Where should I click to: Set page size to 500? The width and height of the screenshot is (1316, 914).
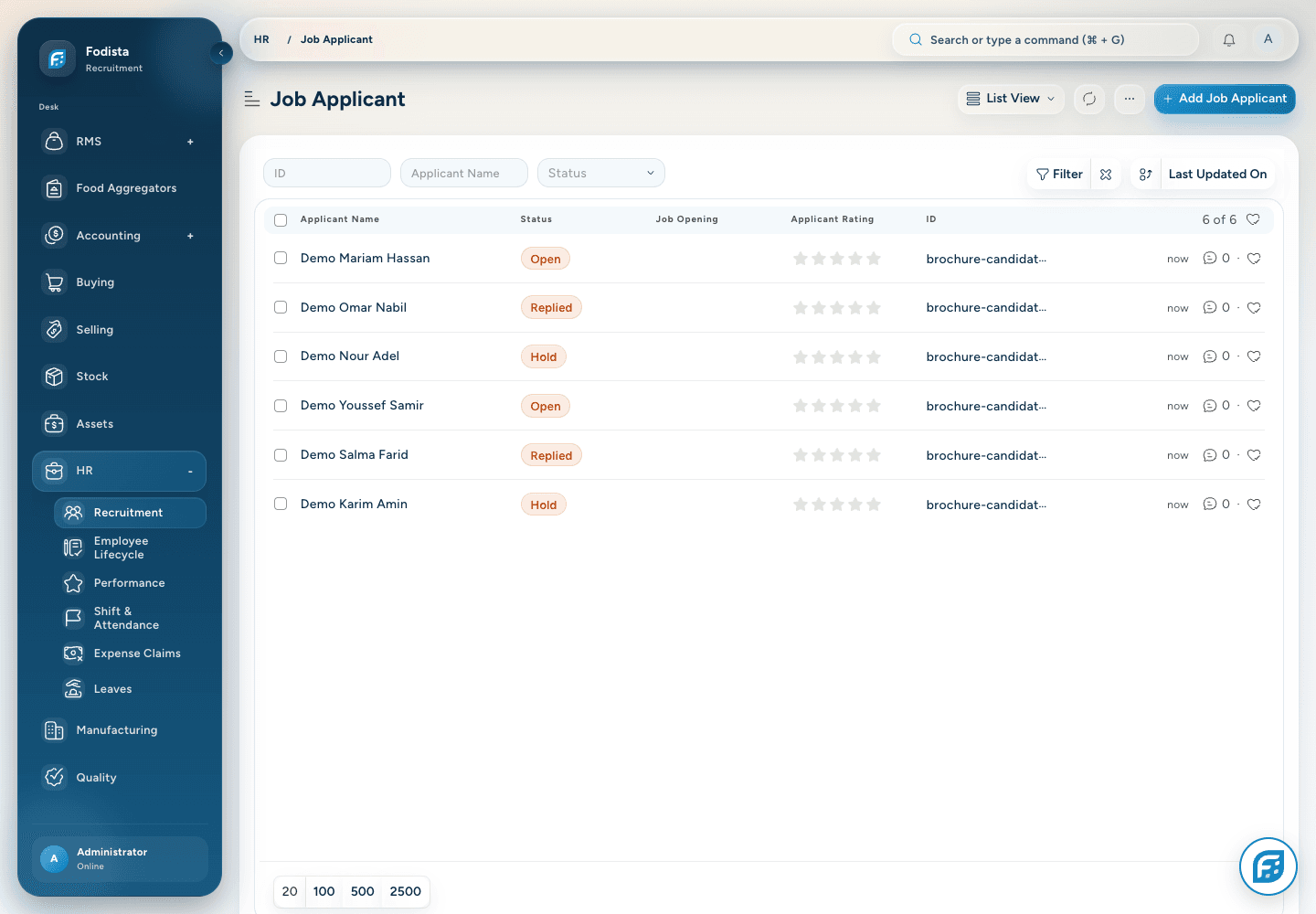[362, 891]
